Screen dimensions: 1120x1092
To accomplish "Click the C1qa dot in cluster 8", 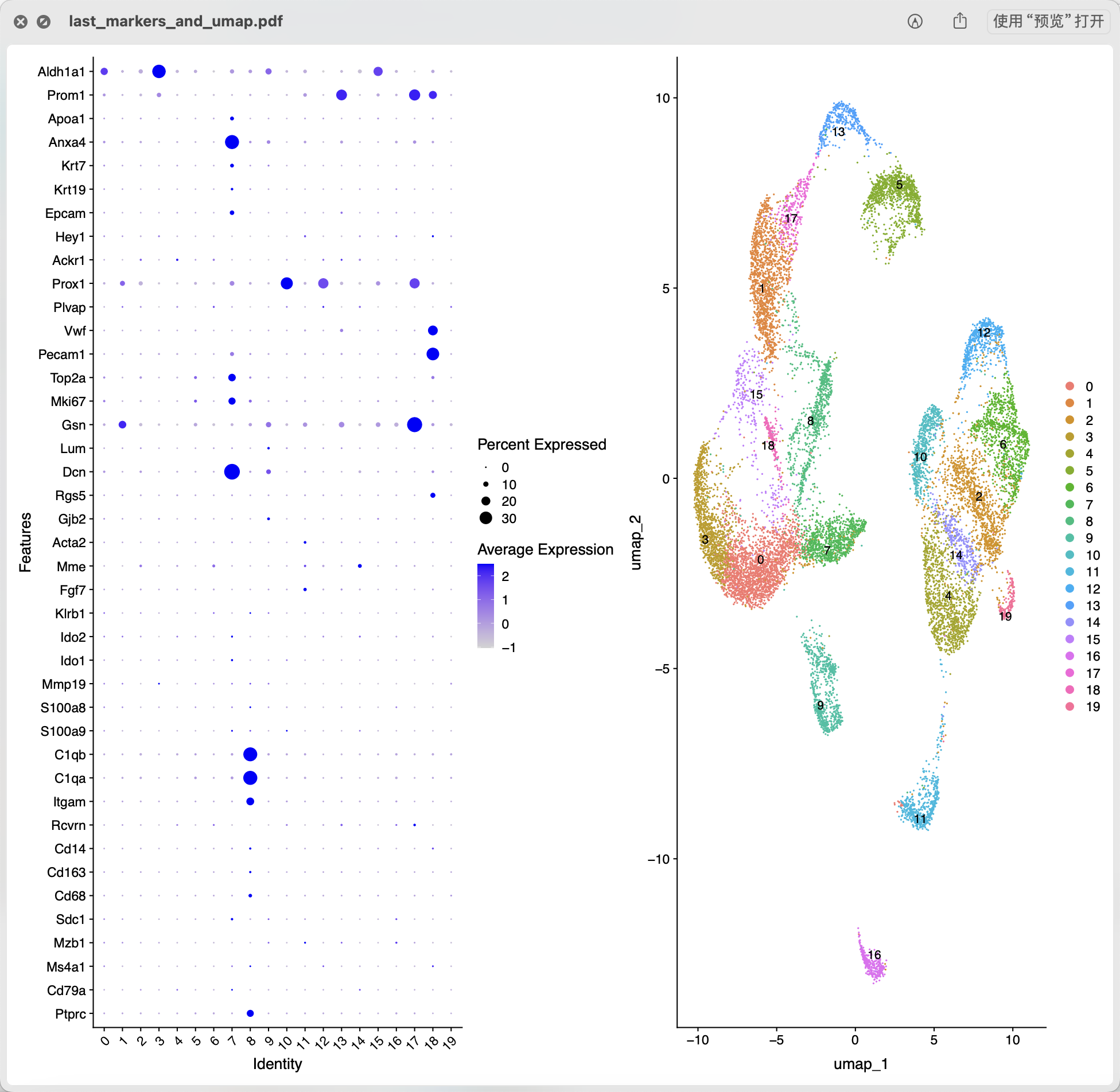I will [x=250, y=778].
